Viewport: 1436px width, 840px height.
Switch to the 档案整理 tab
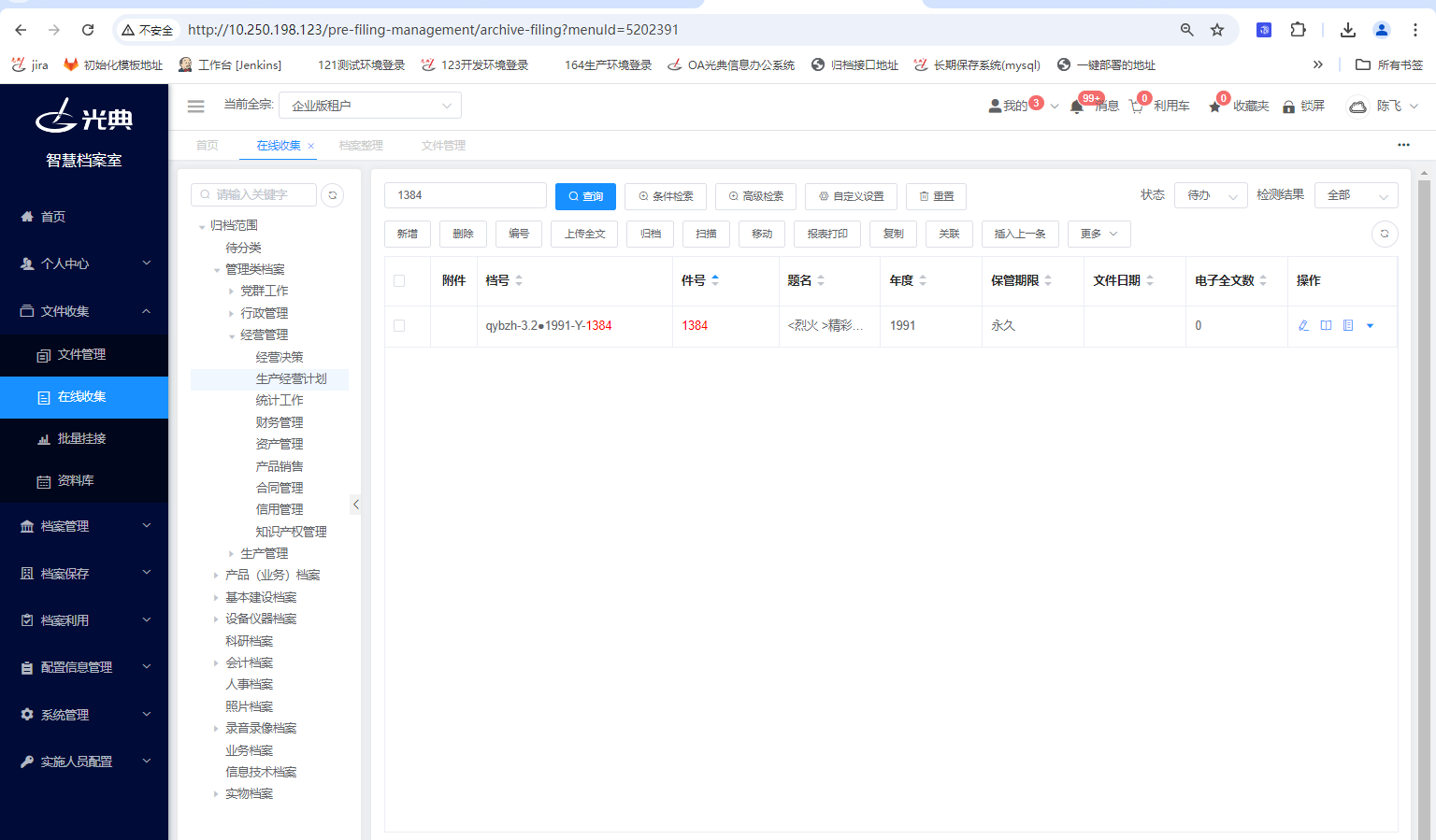[361, 146]
